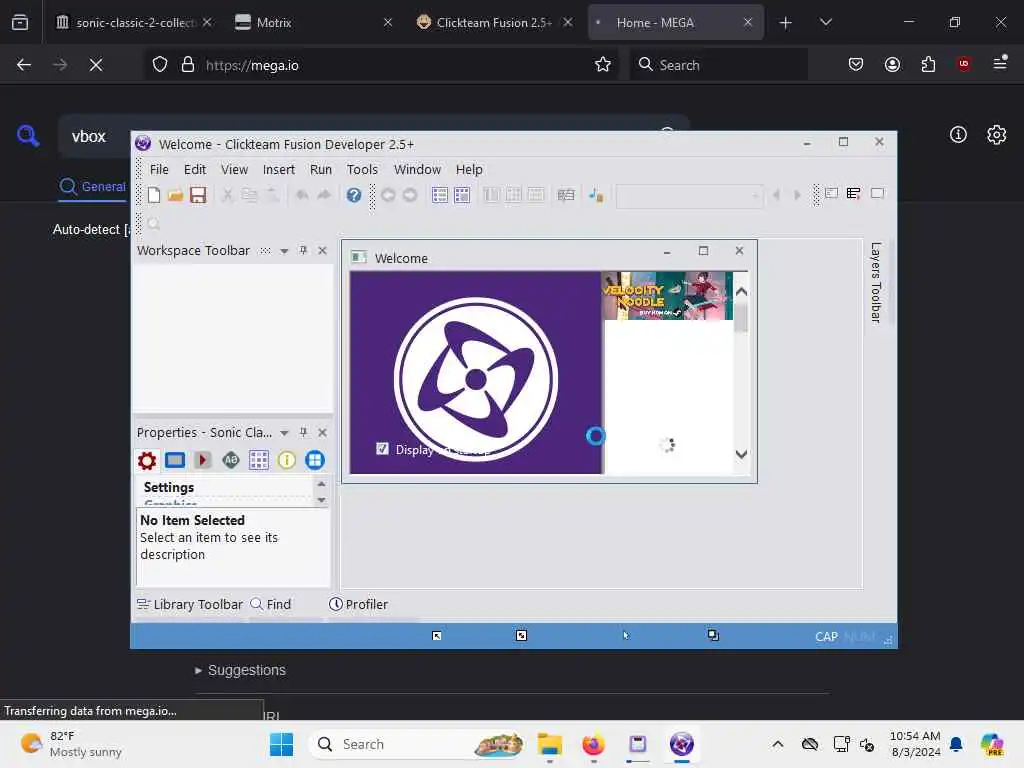
Task: Pin the Properties panel
Action: [303, 432]
